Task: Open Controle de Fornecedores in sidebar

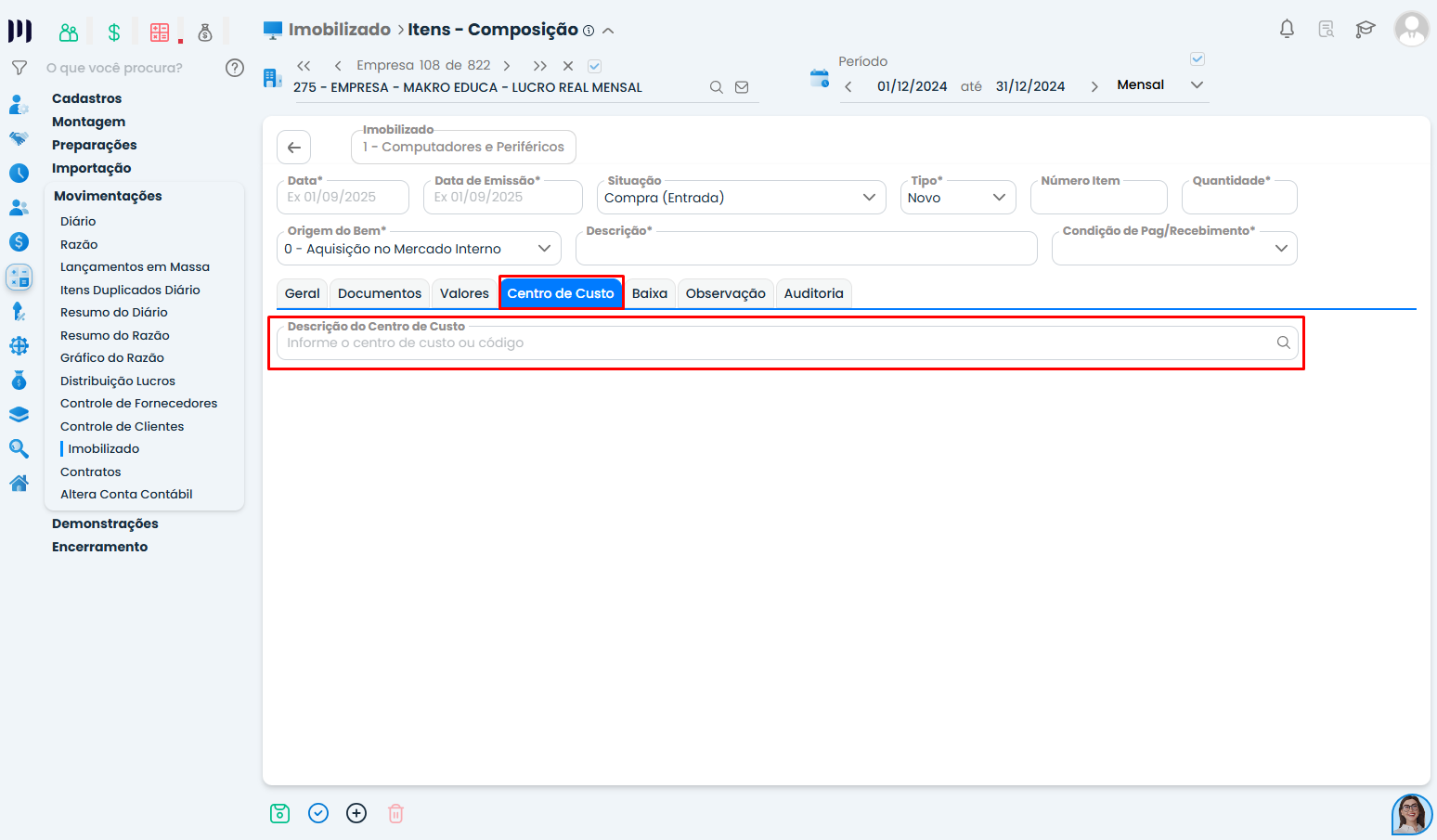Action: pyautogui.click(x=138, y=404)
